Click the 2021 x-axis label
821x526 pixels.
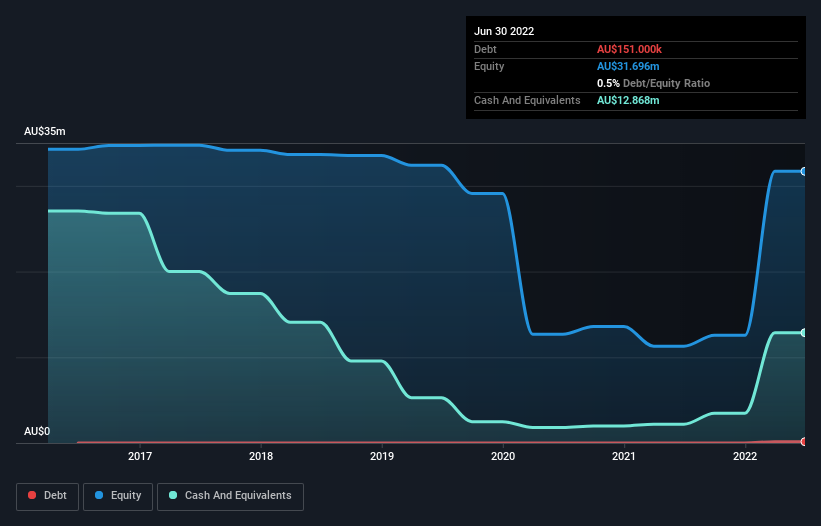(624, 456)
